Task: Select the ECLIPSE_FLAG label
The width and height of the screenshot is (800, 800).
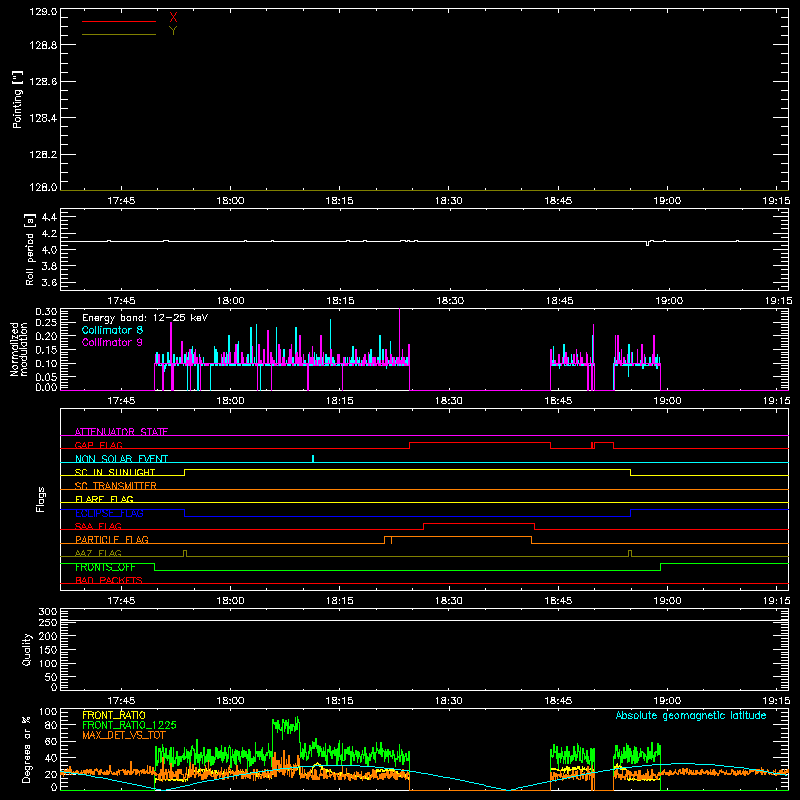Action: coord(109,513)
